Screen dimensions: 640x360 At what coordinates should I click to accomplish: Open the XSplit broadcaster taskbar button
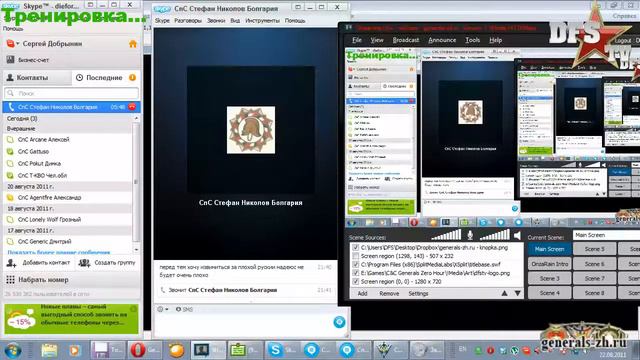(x=208, y=350)
